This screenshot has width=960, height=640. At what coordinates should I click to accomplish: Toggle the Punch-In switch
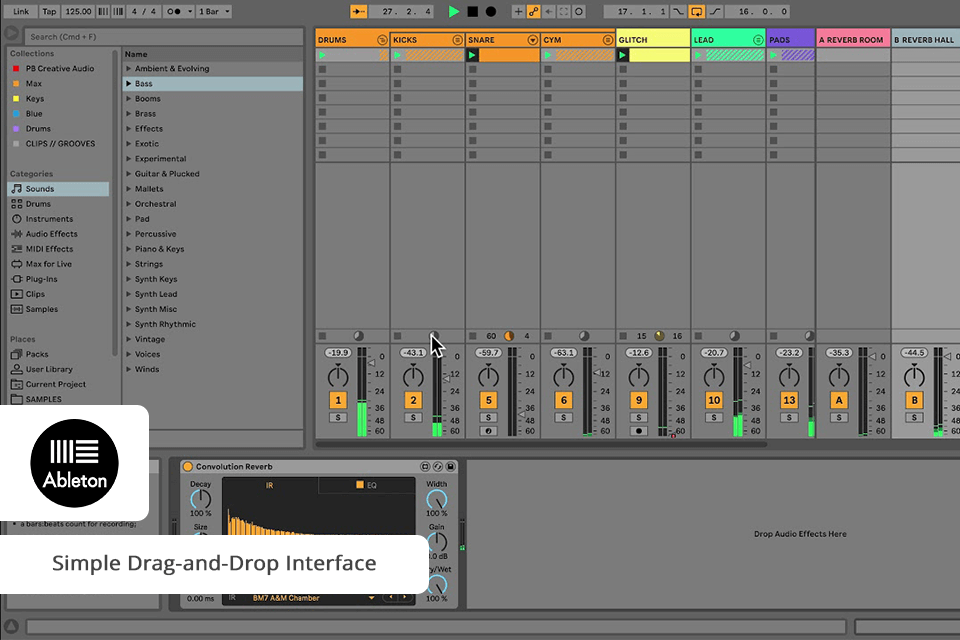point(678,12)
